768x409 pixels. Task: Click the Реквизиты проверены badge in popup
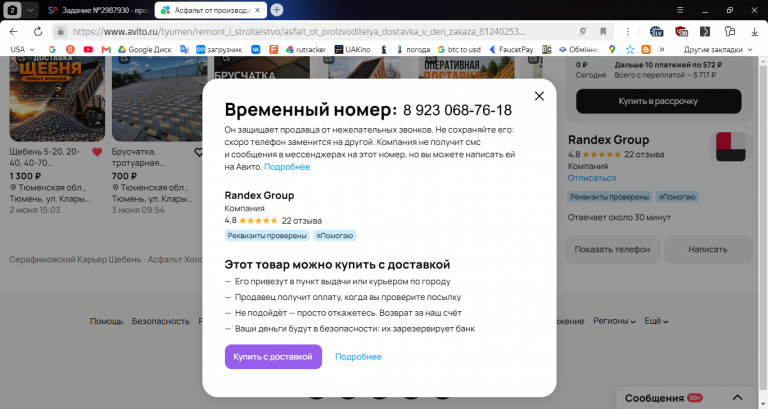(267, 236)
